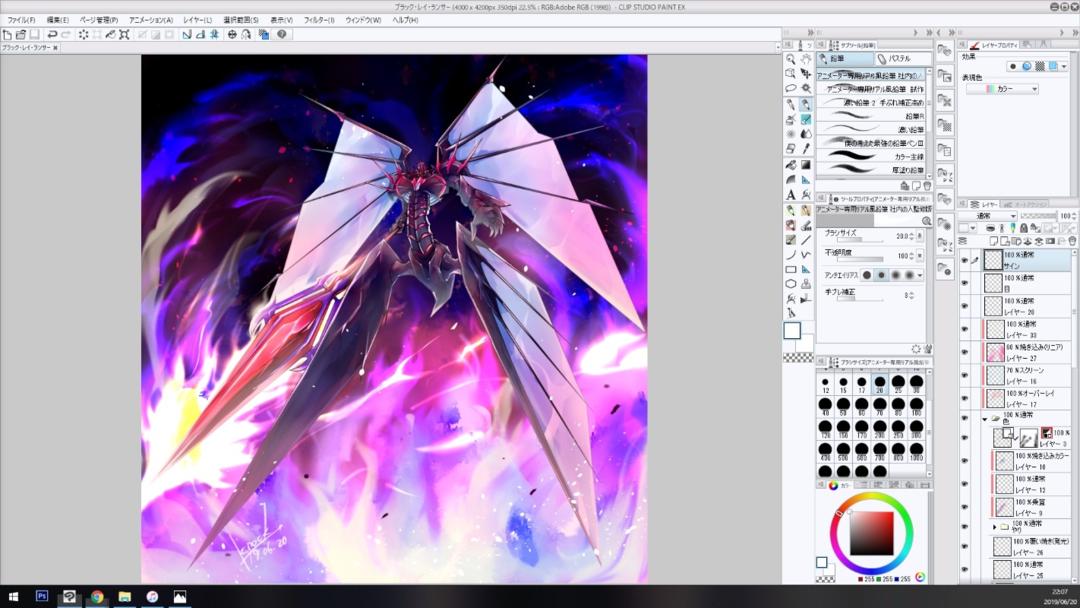
Task: Hide the 色 folder layer eye
Action: click(x=964, y=418)
